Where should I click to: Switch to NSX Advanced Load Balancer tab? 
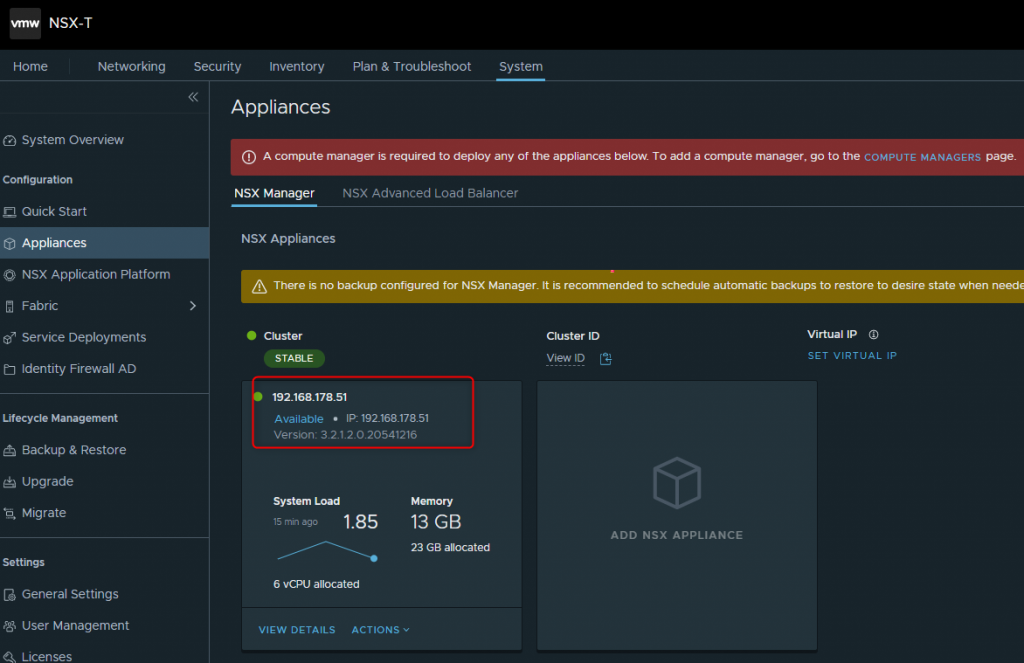coord(430,193)
